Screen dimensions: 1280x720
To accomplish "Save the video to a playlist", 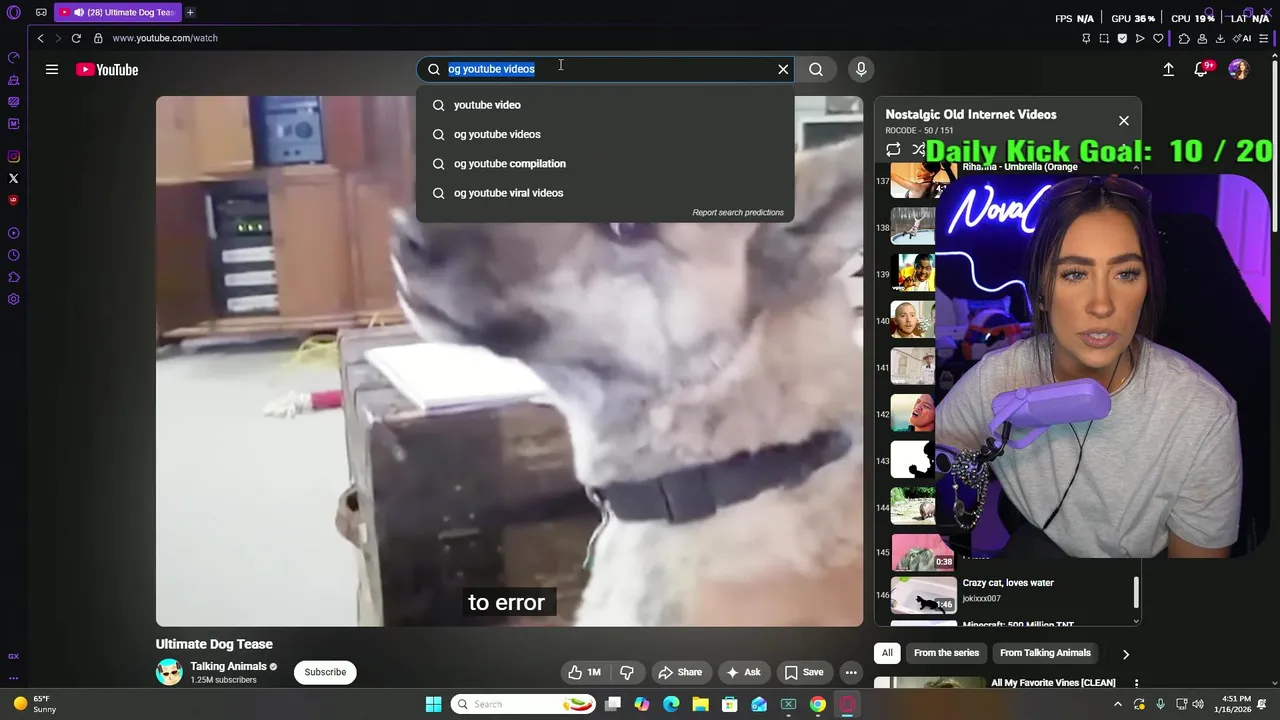I will [804, 672].
